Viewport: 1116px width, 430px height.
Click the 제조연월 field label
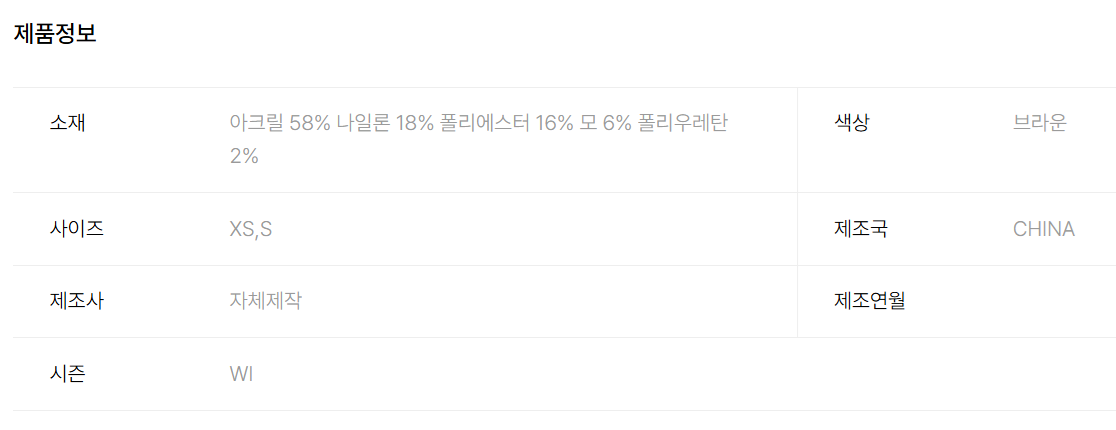pyautogui.click(x=869, y=301)
